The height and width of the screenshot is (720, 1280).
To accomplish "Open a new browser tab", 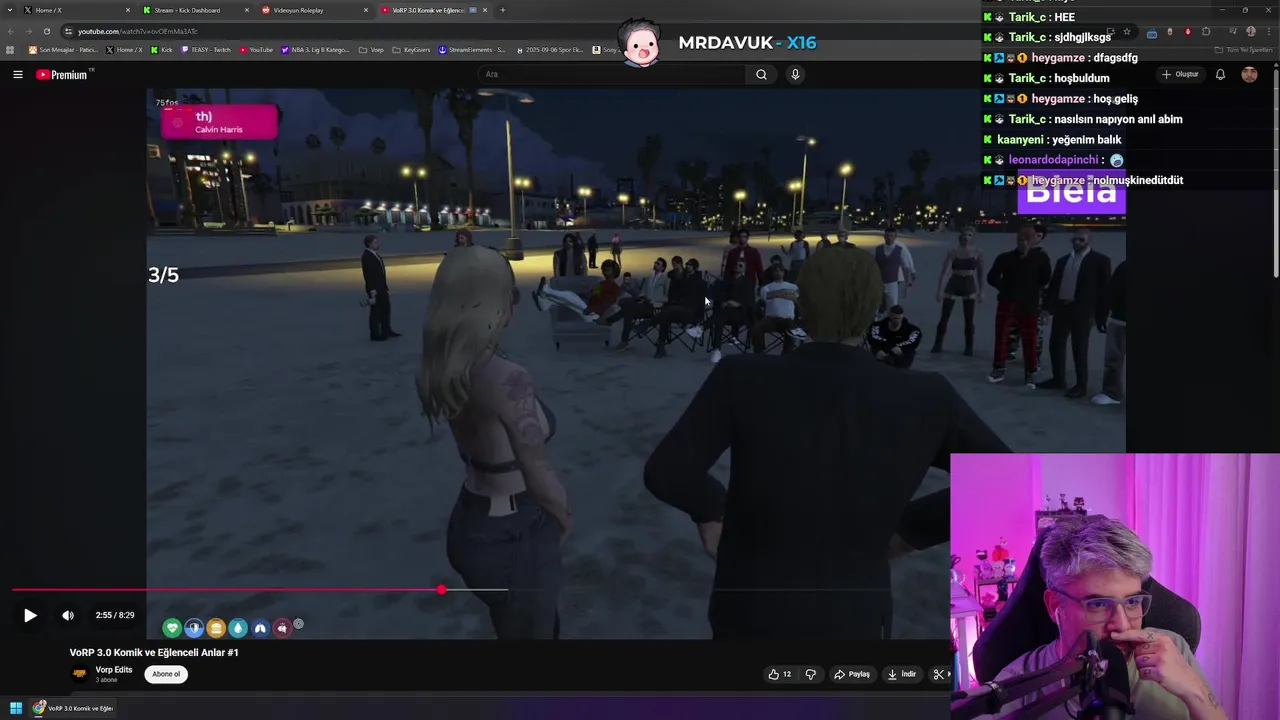I will tap(502, 10).
